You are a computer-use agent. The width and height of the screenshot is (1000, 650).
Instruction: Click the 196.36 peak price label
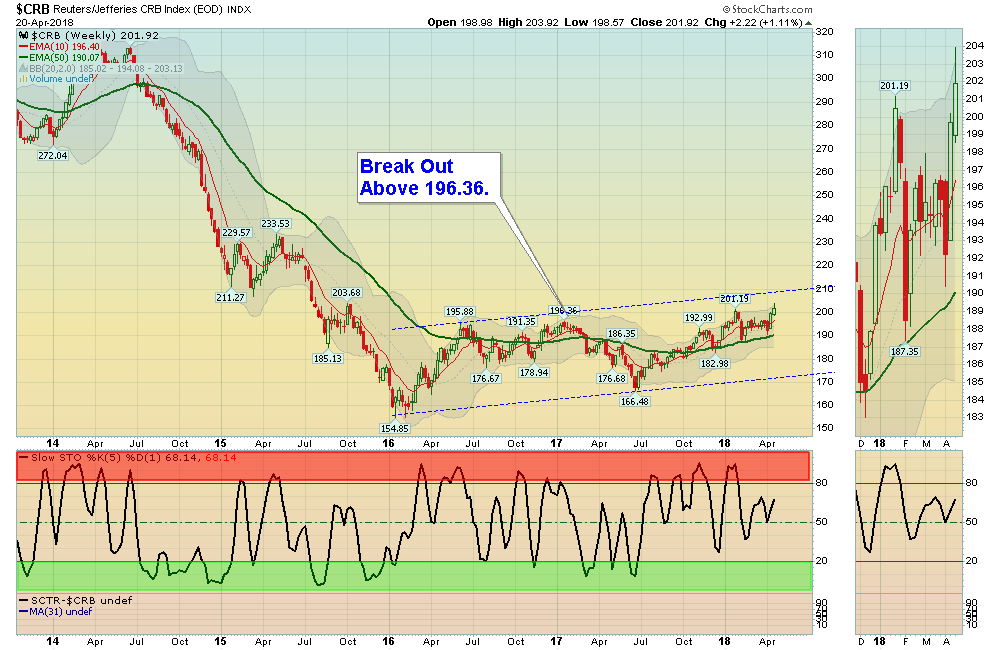tap(564, 310)
